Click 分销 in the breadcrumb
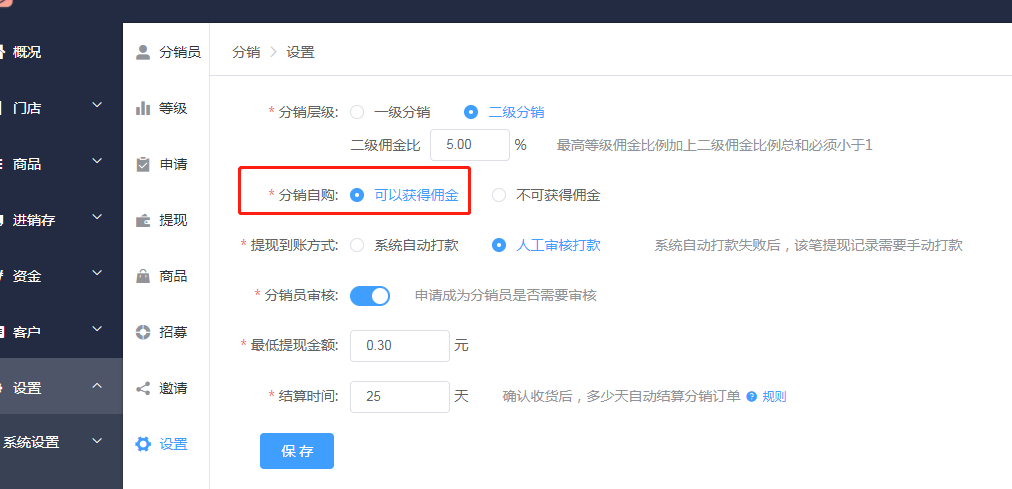 click(246, 52)
